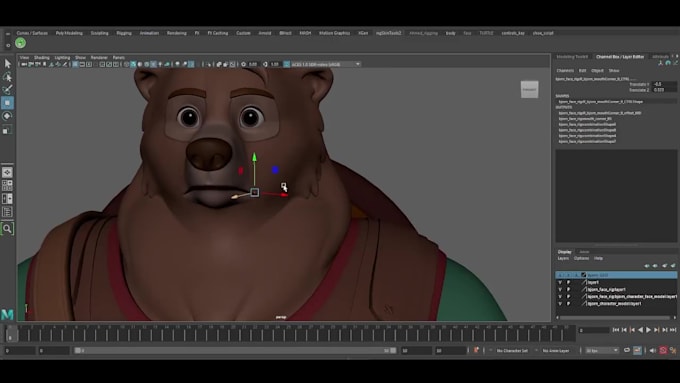Click create new layer from selected icon
This screenshot has height=383, width=680.
click(x=673, y=265)
